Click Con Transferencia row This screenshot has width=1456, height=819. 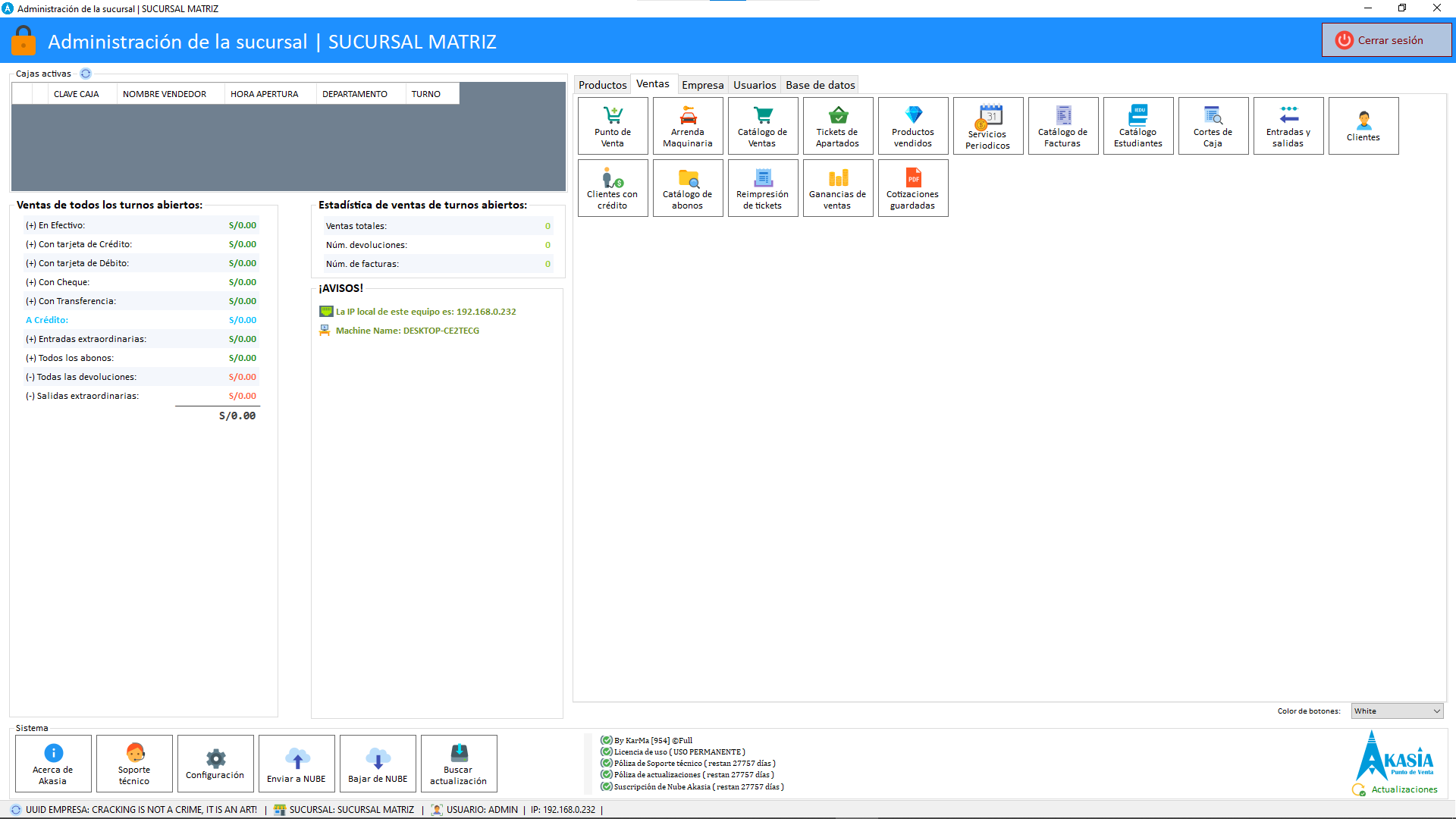pyautogui.click(x=141, y=301)
